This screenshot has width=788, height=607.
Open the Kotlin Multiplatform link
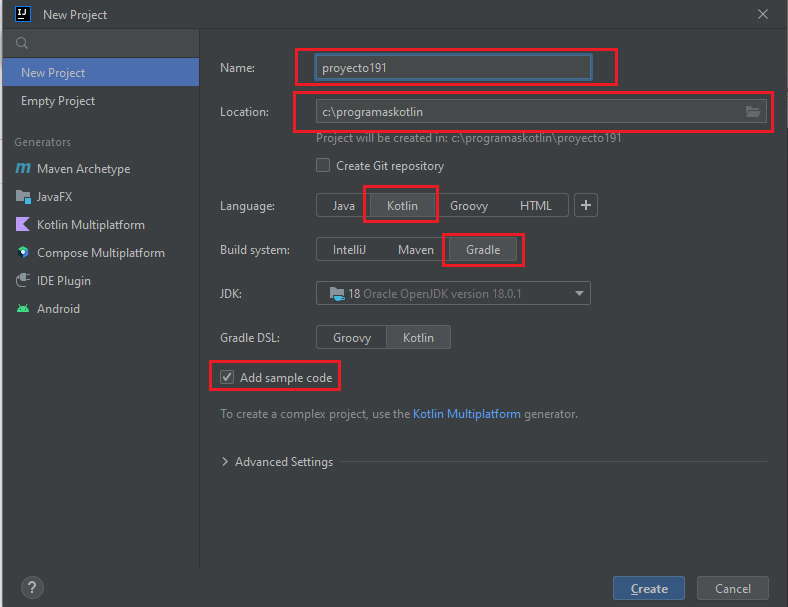click(466, 414)
